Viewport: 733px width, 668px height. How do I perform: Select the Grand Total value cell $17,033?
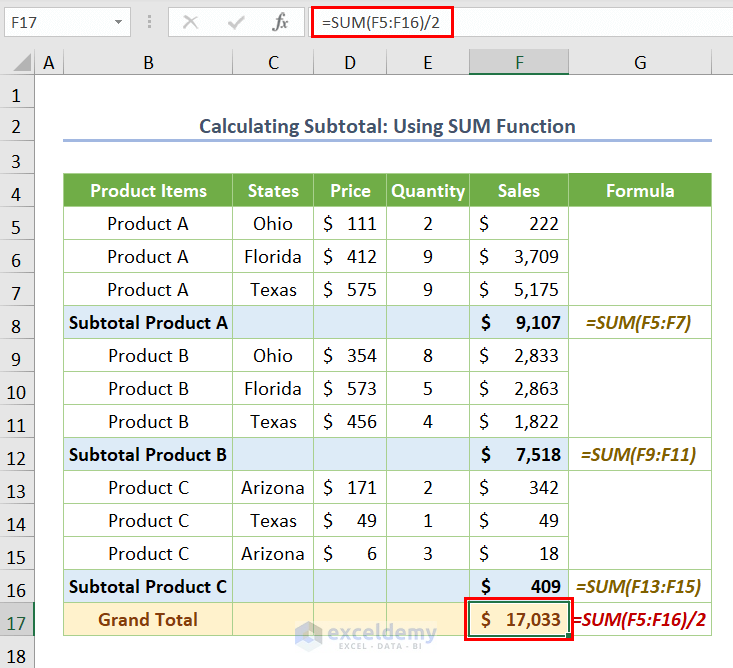coord(518,619)
